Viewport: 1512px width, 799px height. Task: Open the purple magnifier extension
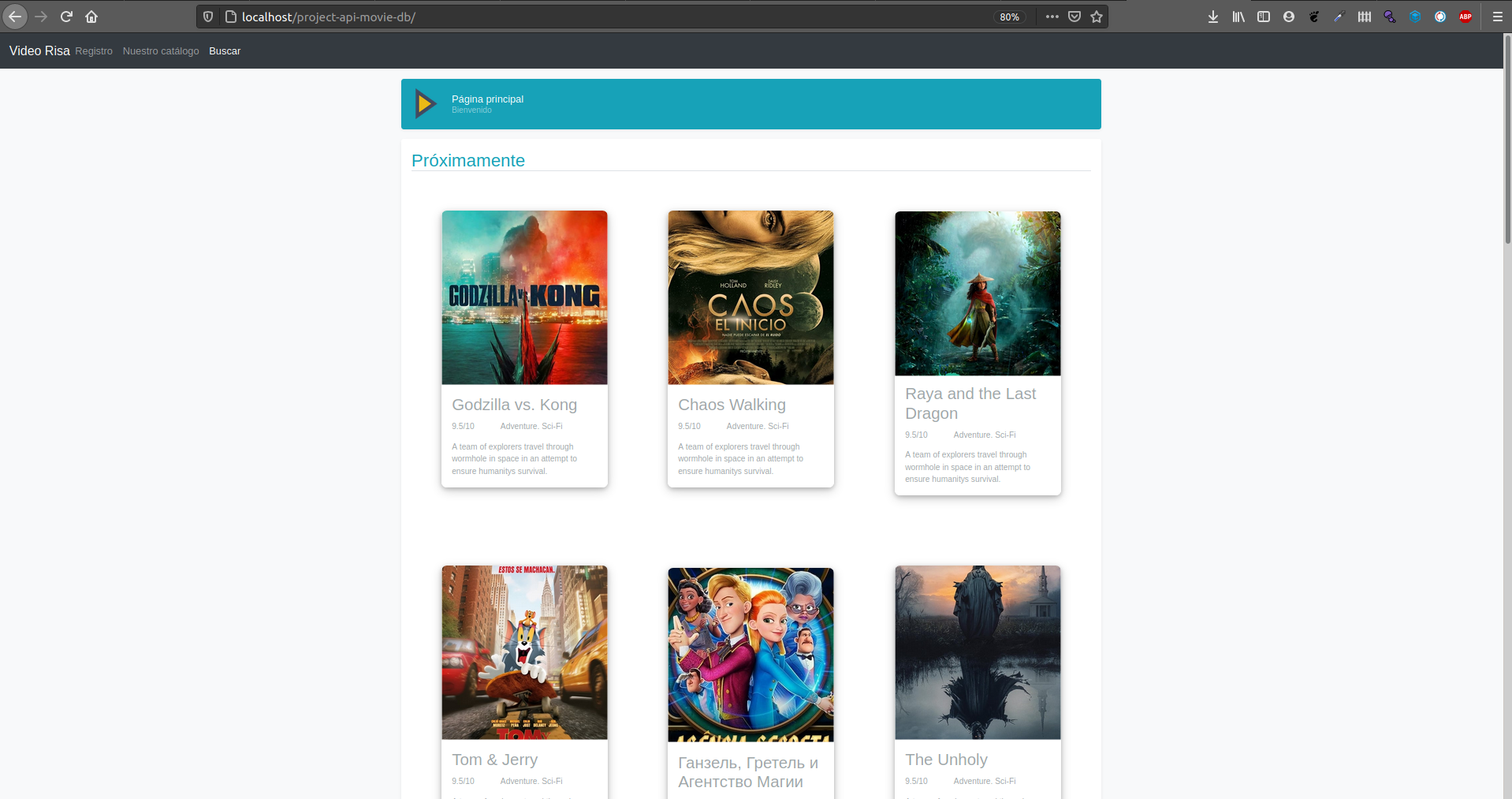(x=1390, y=17)
